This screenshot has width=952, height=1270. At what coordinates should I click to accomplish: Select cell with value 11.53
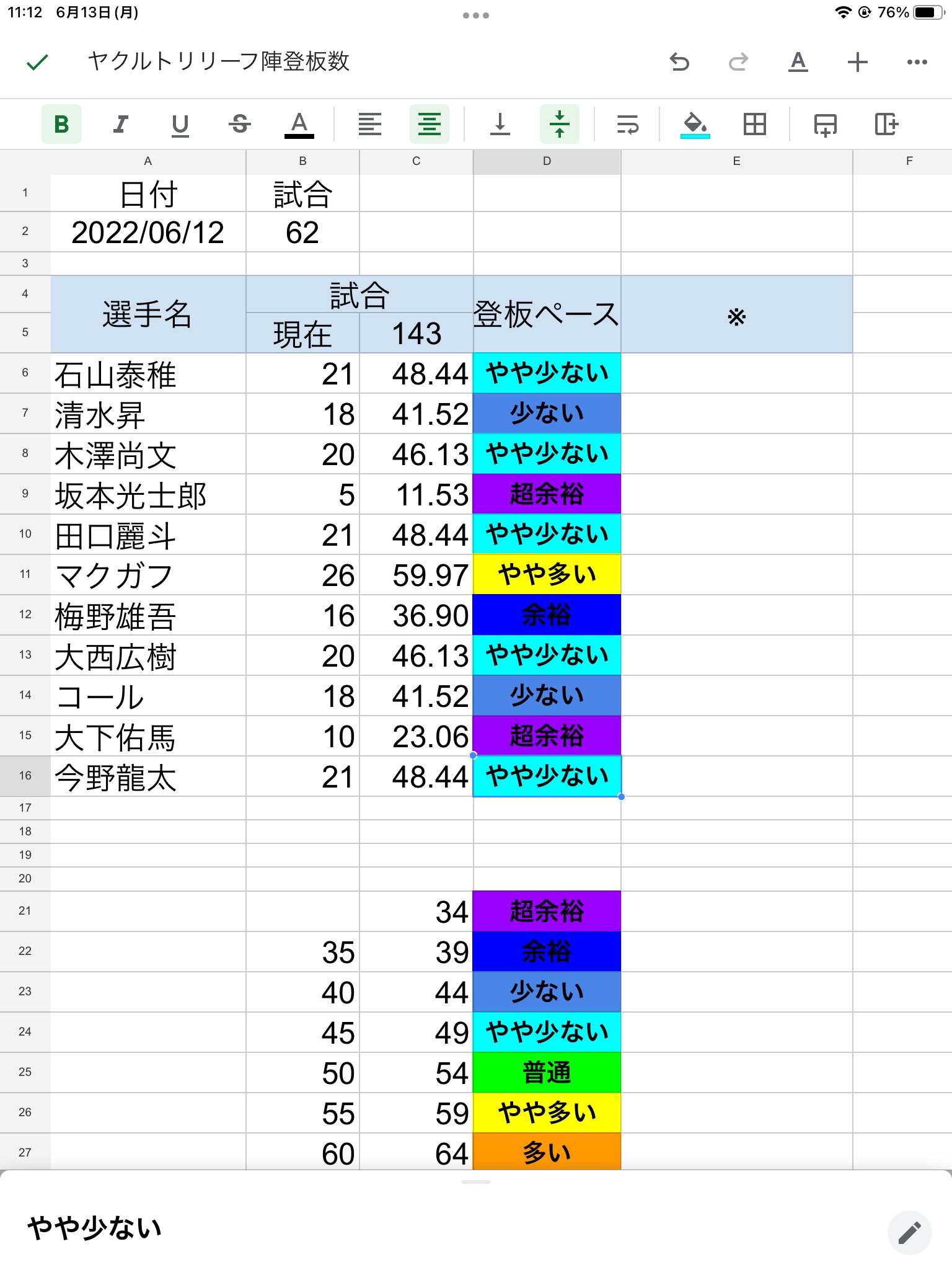[x=416, y=494]
